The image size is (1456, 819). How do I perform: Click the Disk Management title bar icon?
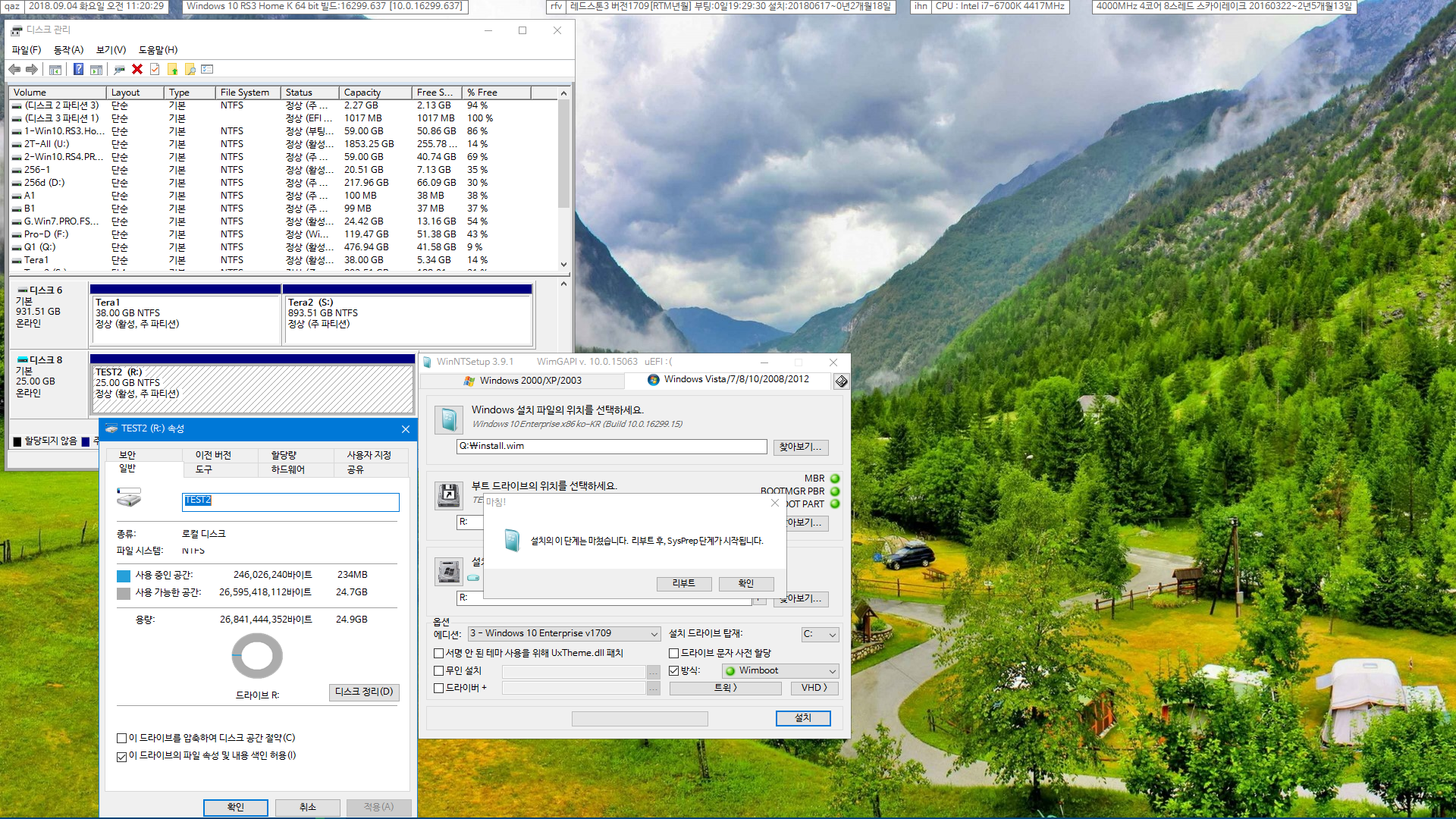pyautogui.click(x=16, y=30)
